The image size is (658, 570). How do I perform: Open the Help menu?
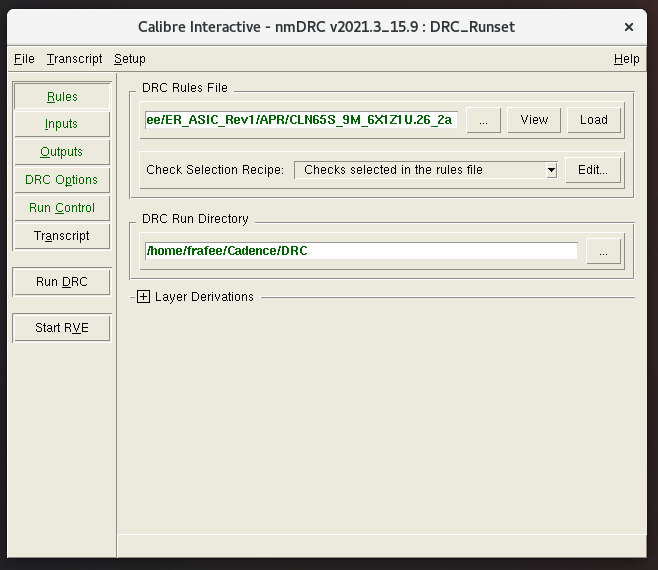[x=626, y=59]
